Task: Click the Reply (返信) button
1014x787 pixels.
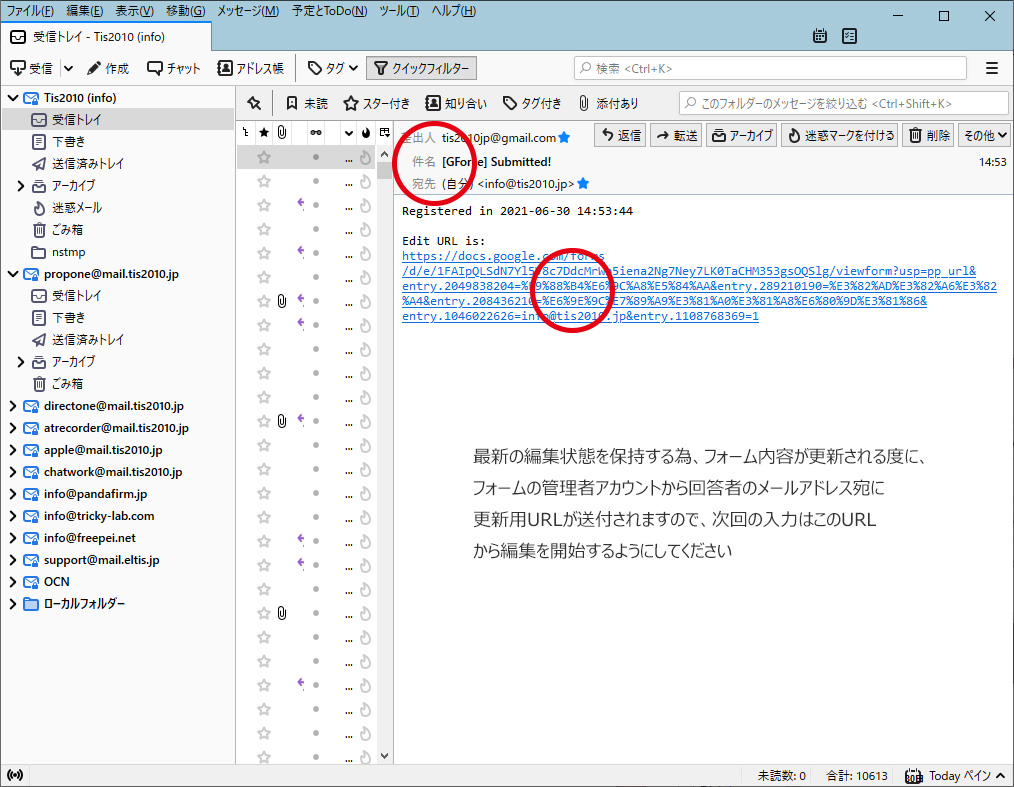Action: (x=620, y=135)
